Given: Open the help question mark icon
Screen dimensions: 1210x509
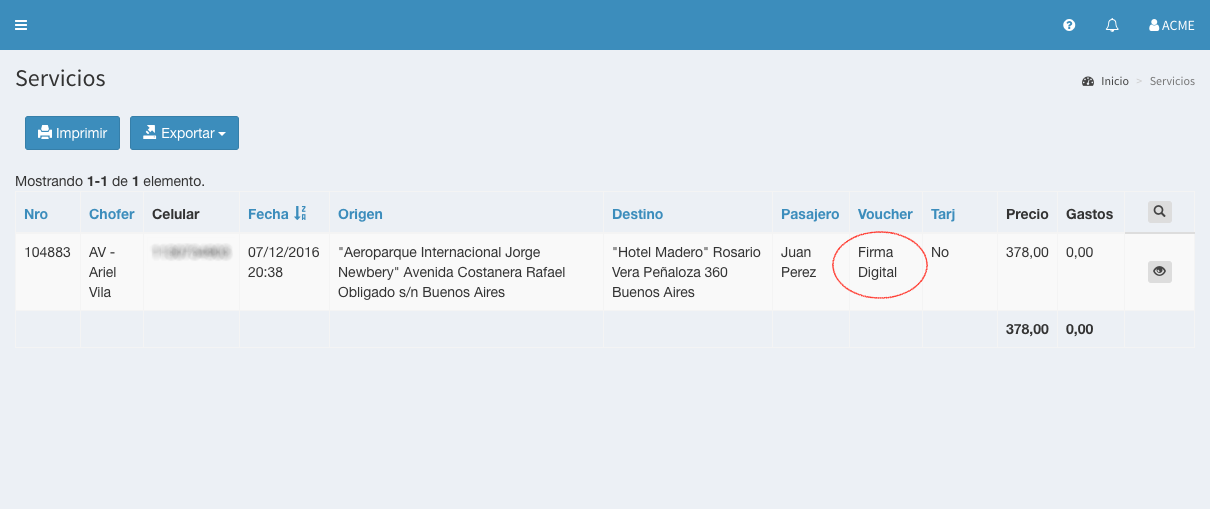Looking at the screenshot, I should click(1069, 25).
